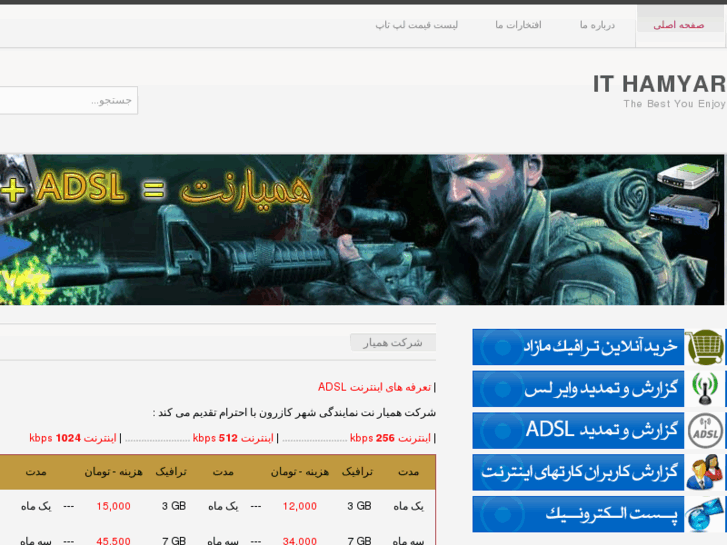Screen dimensions: 727x545
Task: Select the شرکت همیار tab
Action: [x=393, y=342]
